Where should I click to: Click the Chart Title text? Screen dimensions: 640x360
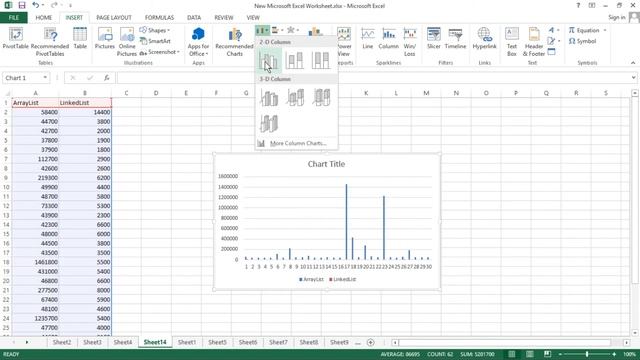[x=326, y=164]
